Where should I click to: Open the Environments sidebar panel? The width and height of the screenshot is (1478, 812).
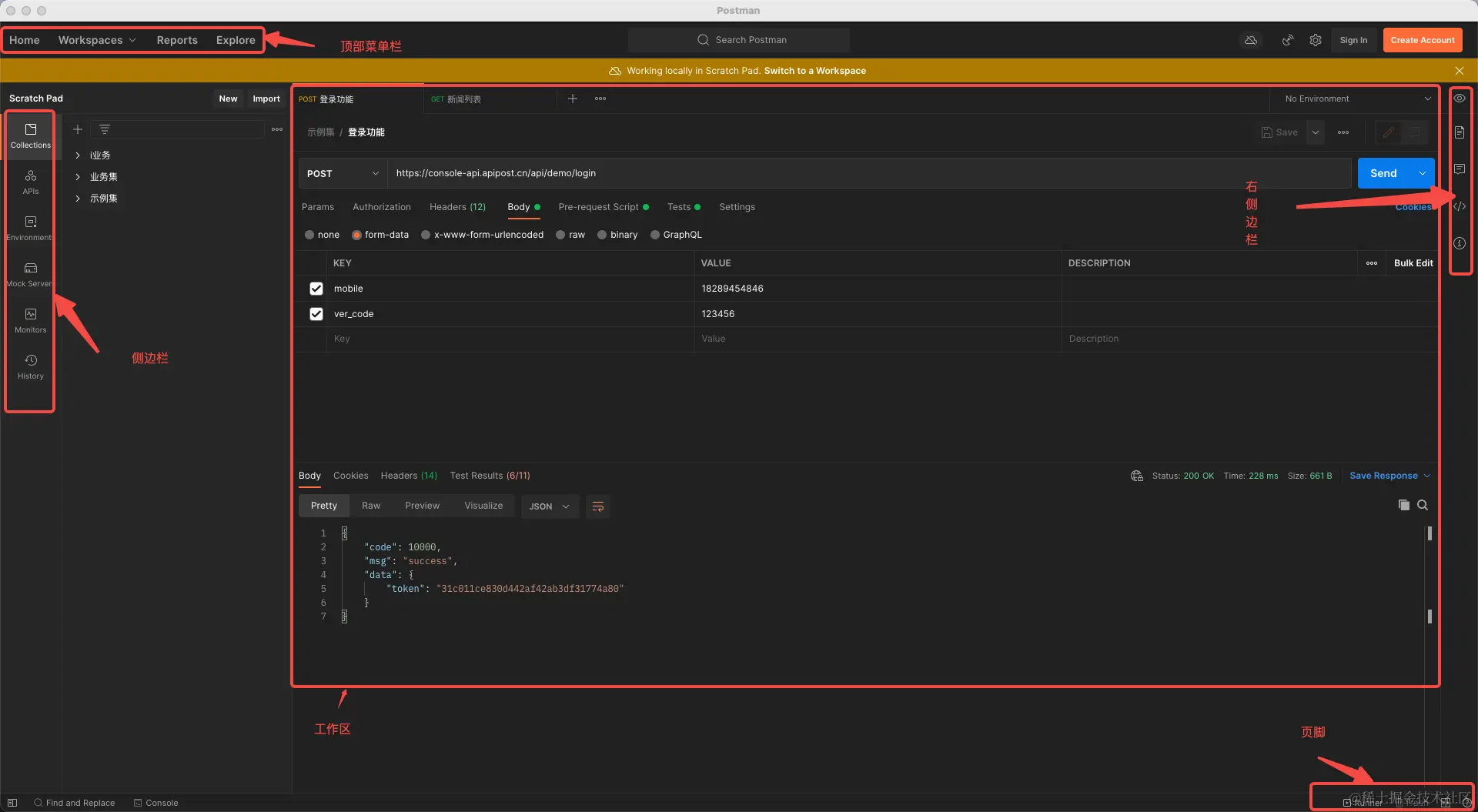coord(31,228)
